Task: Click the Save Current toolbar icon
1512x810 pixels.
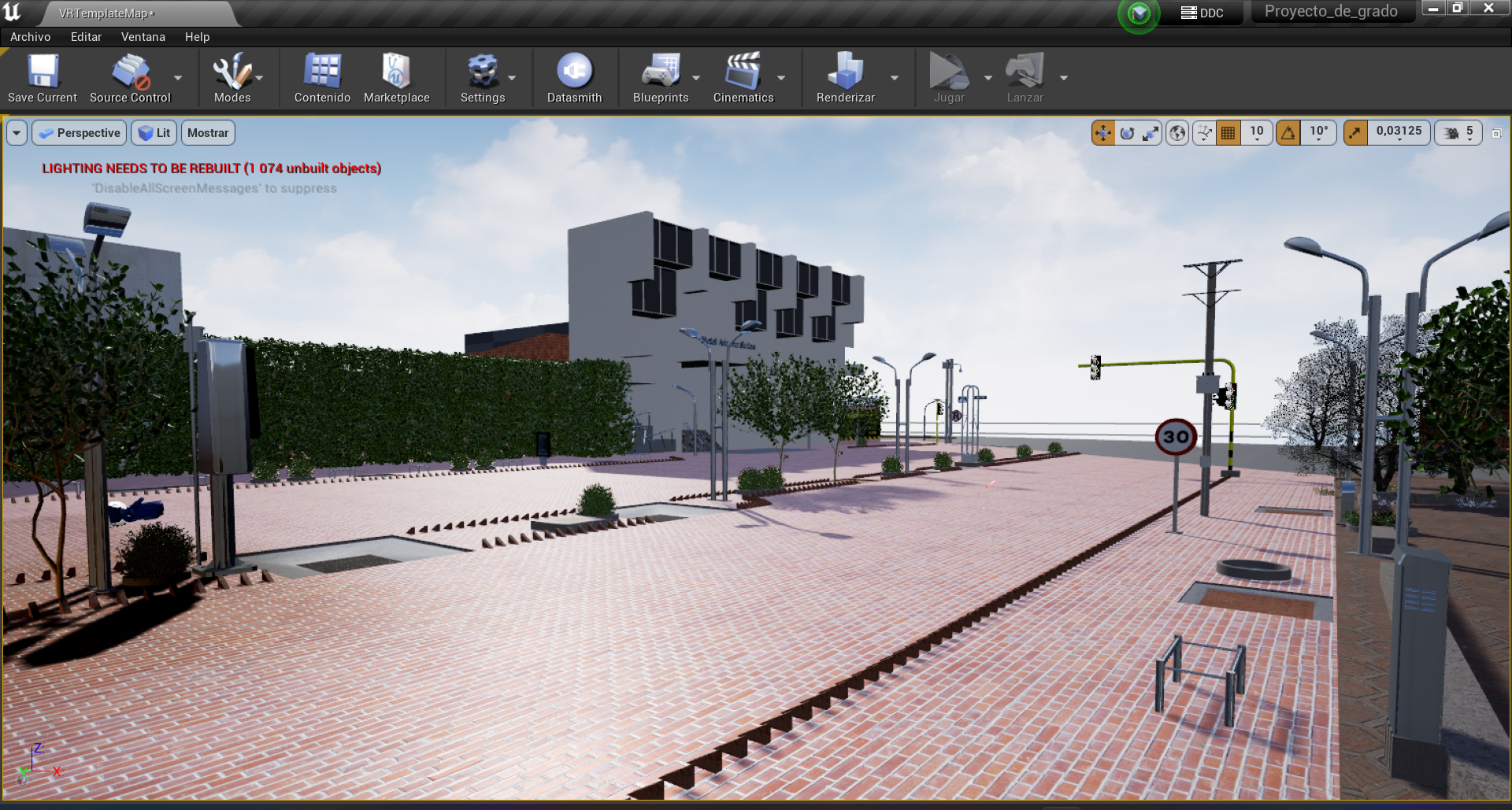Action: [x=43, y=78]
